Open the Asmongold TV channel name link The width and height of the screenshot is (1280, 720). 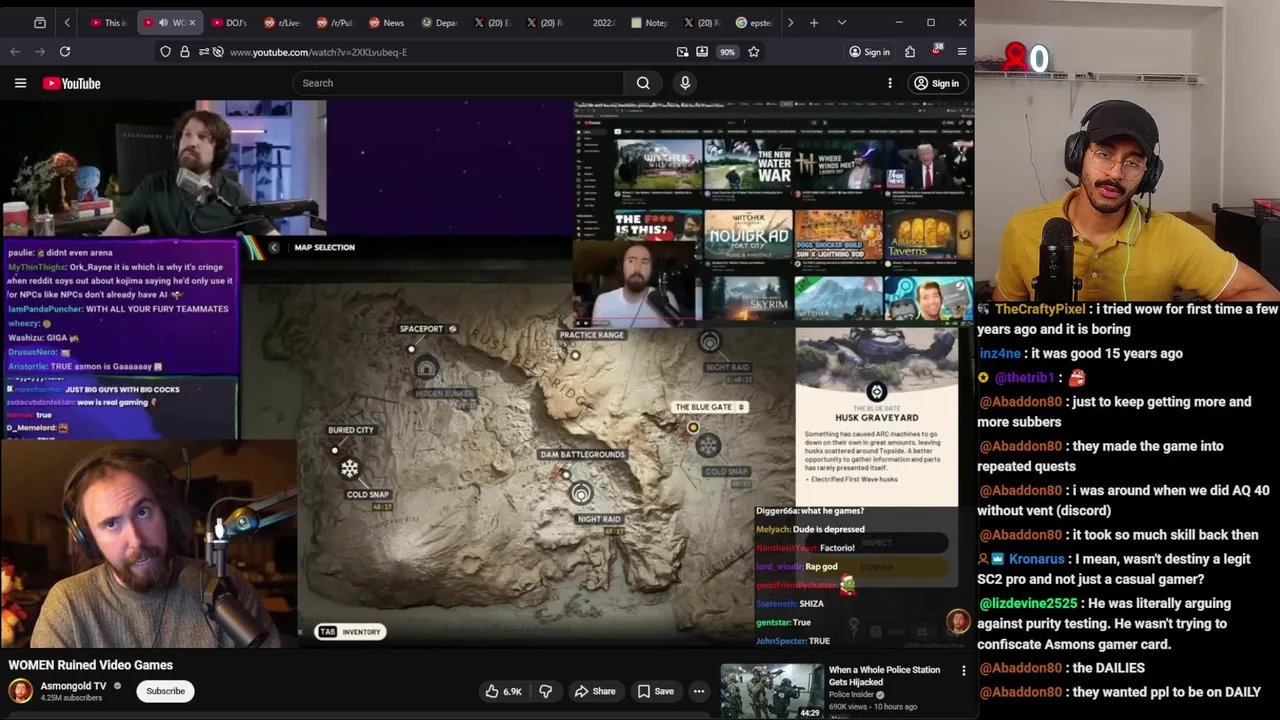point(73,686)
